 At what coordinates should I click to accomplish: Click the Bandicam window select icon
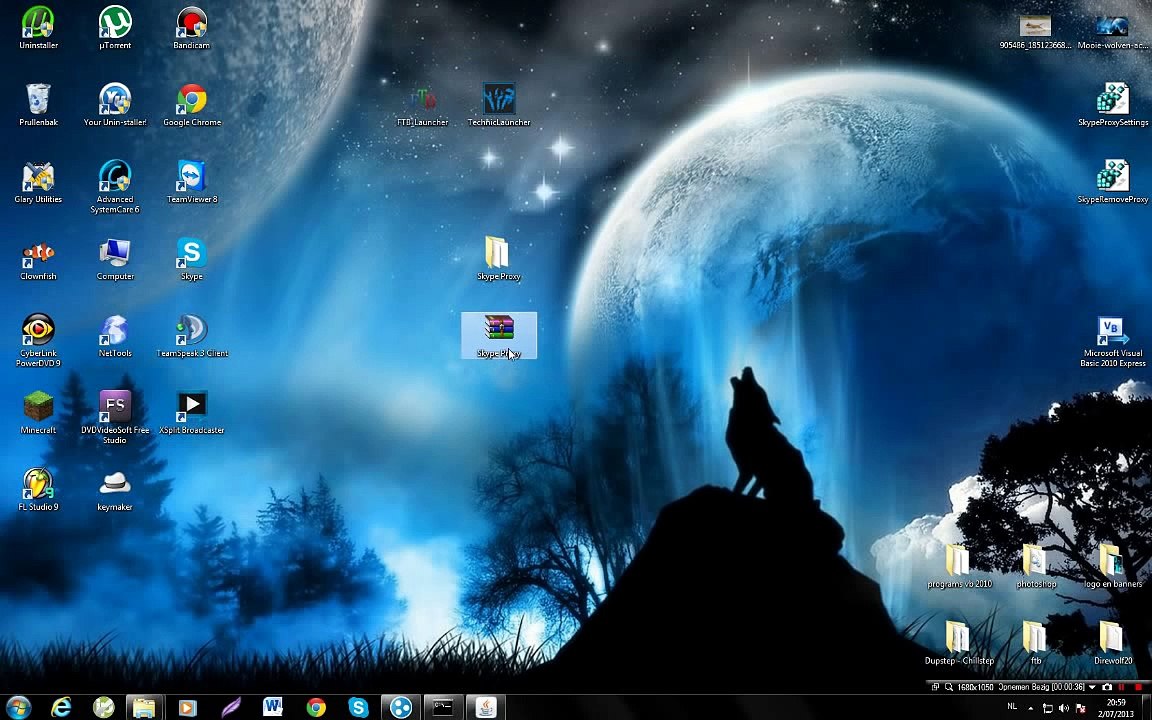coord(935,687)
